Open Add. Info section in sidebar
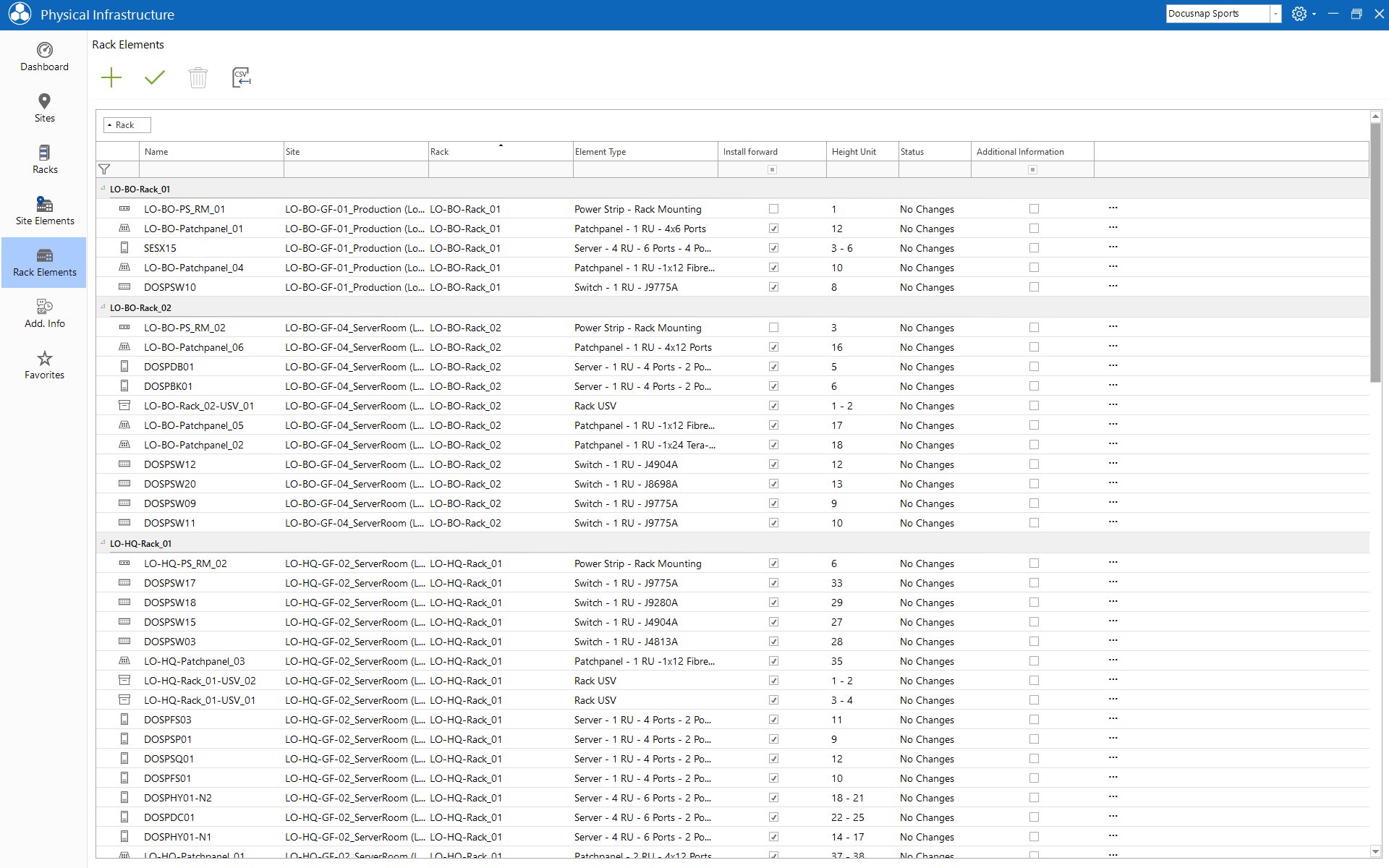The image size is (1389, 868). click(44, 314)
